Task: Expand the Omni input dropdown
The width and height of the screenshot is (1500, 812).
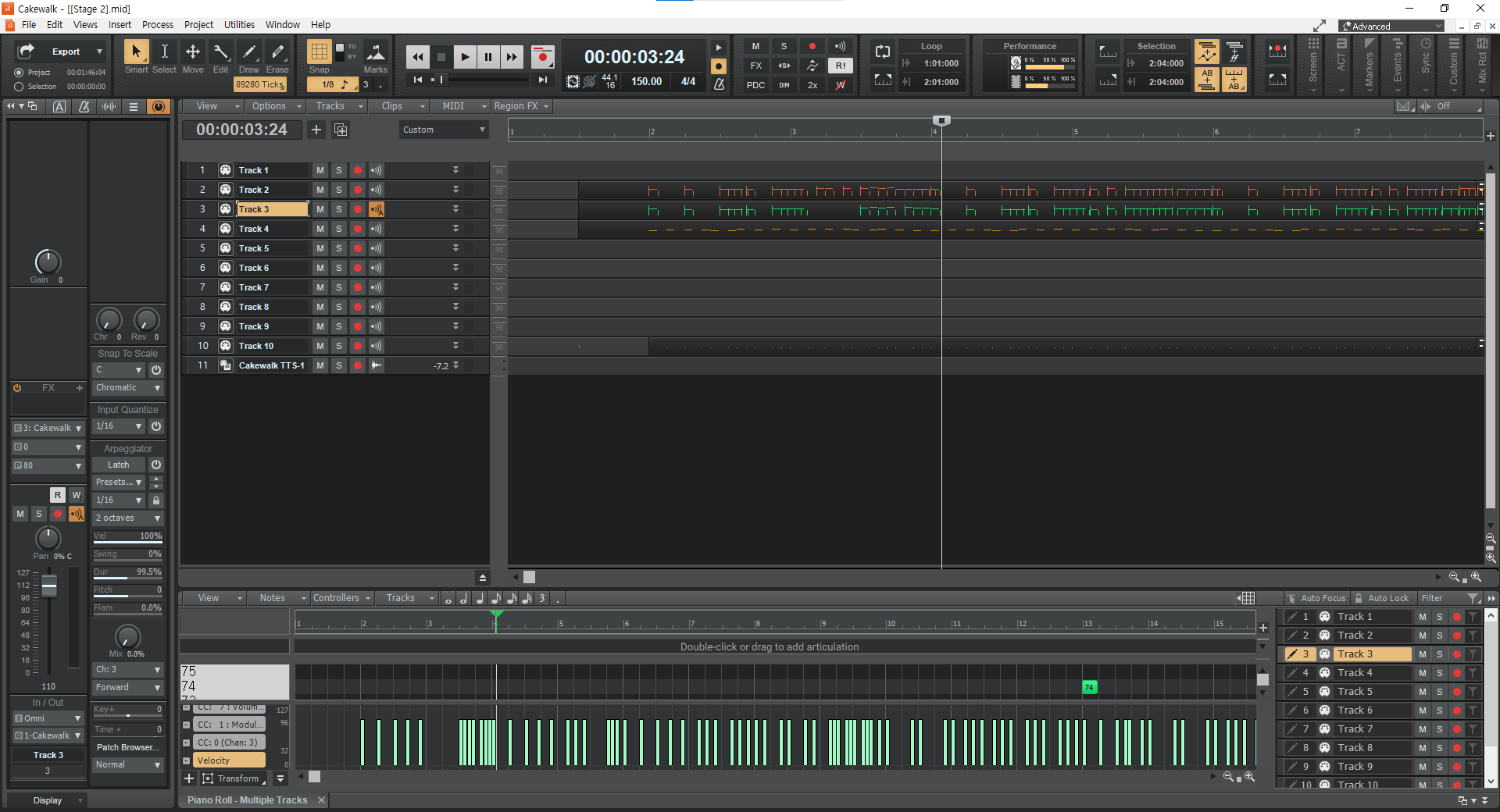Action: [x=48, y=718]
